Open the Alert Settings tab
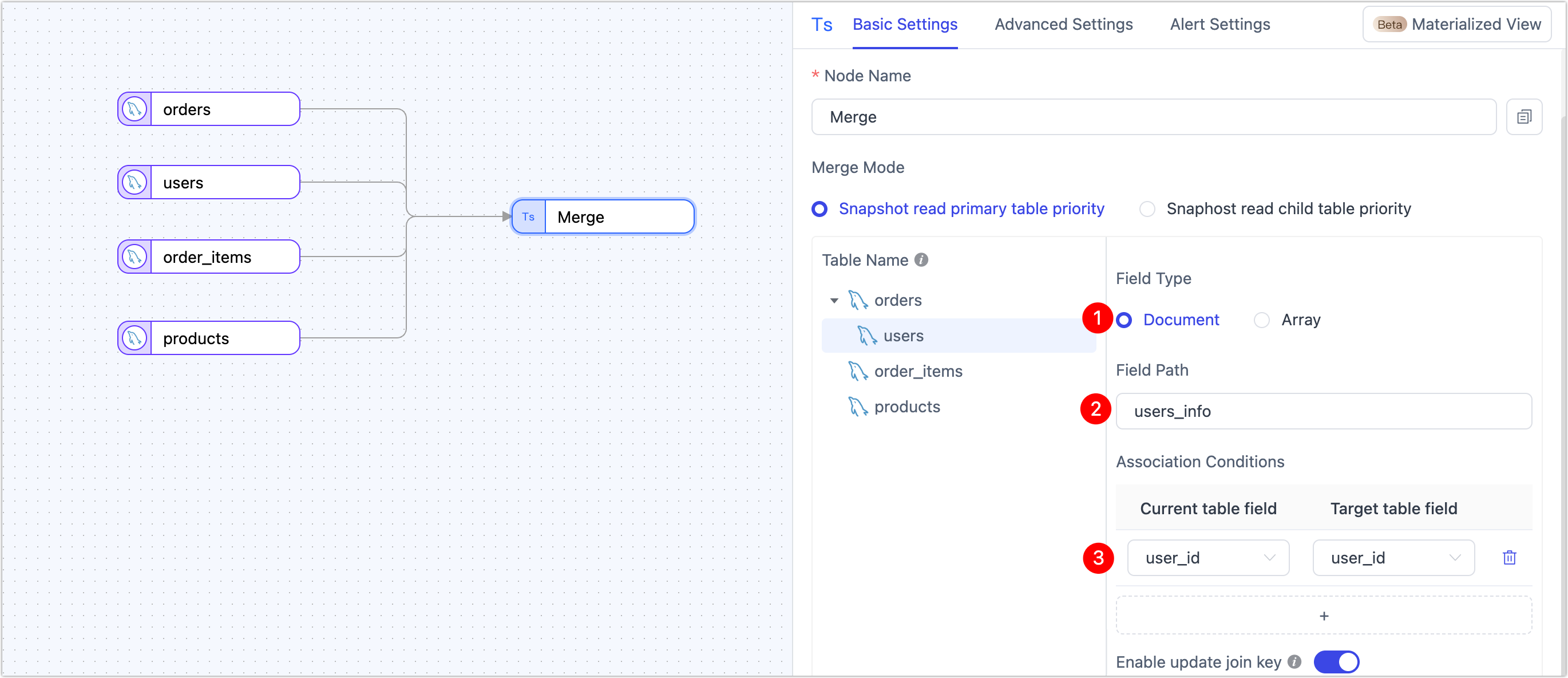Screen dimensions: 1568x678 (1220, 25)
